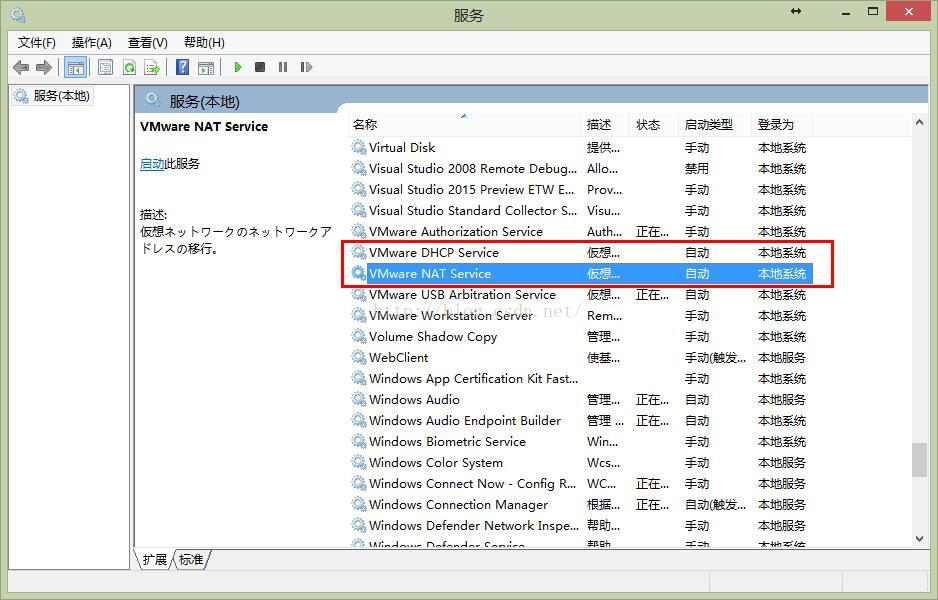
Task: Click the Services app icon in title bar
Action: click(19, 14)
